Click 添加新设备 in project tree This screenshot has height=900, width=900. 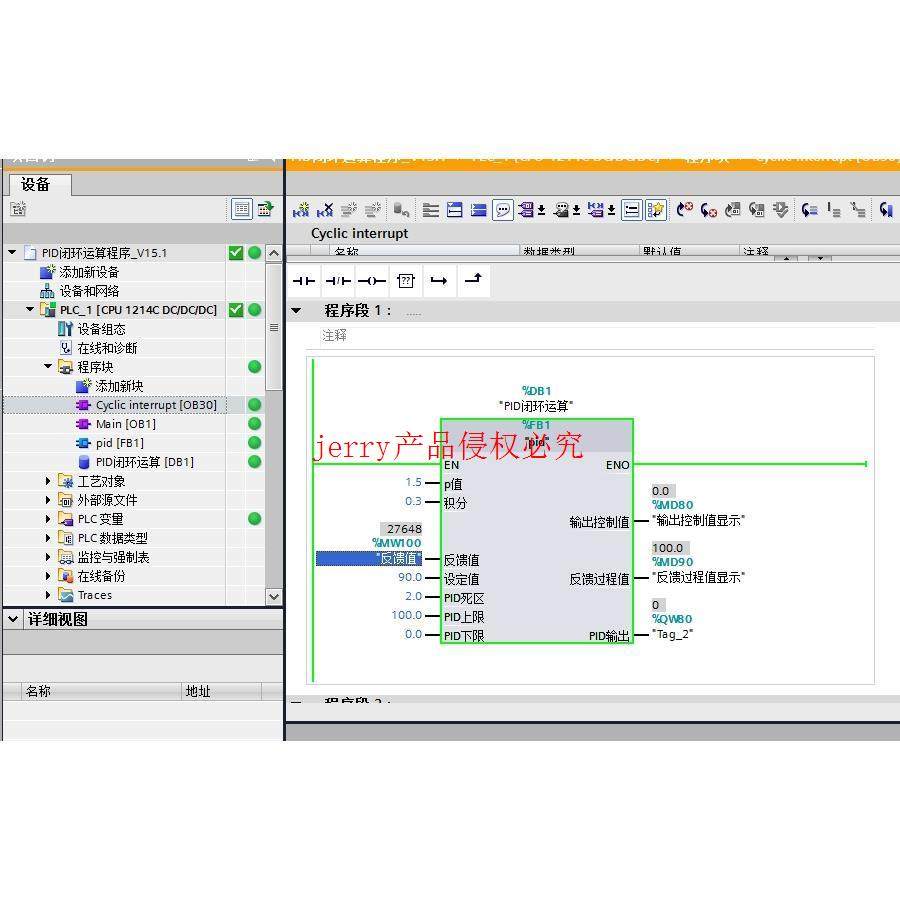pyautogui.click(x=89, y=272)
